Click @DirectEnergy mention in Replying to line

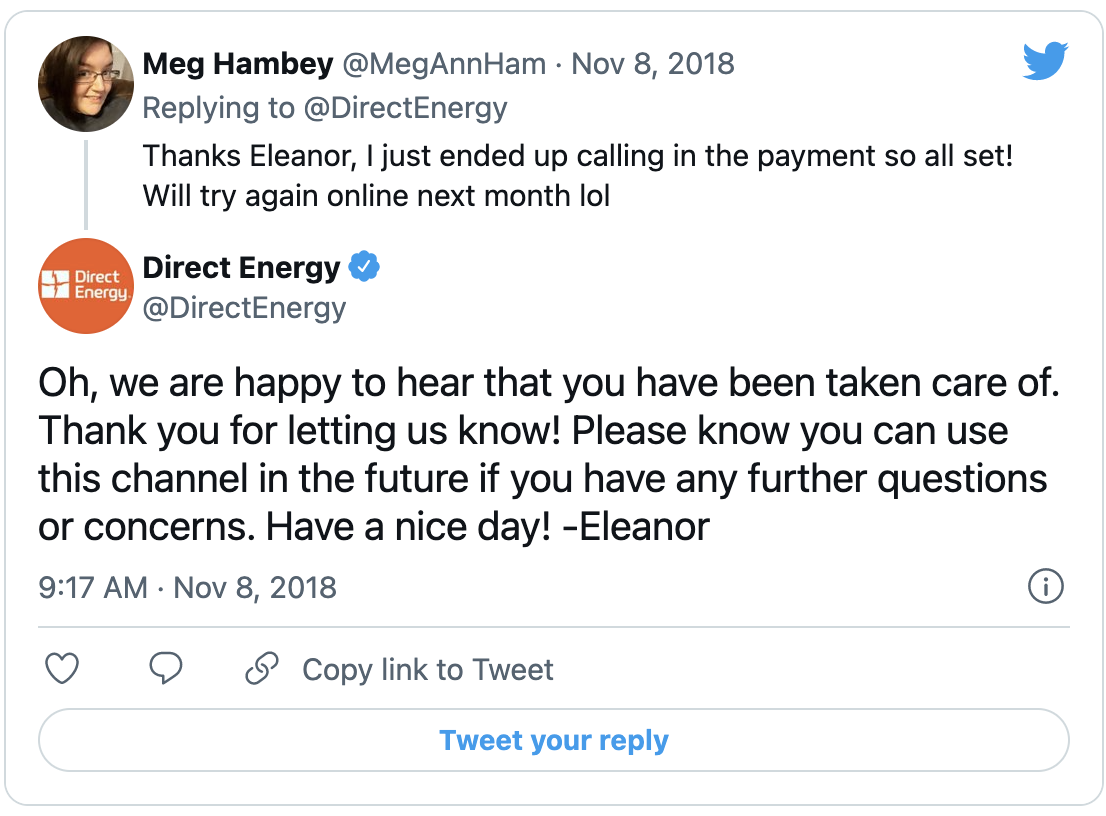tap(405, 108)
